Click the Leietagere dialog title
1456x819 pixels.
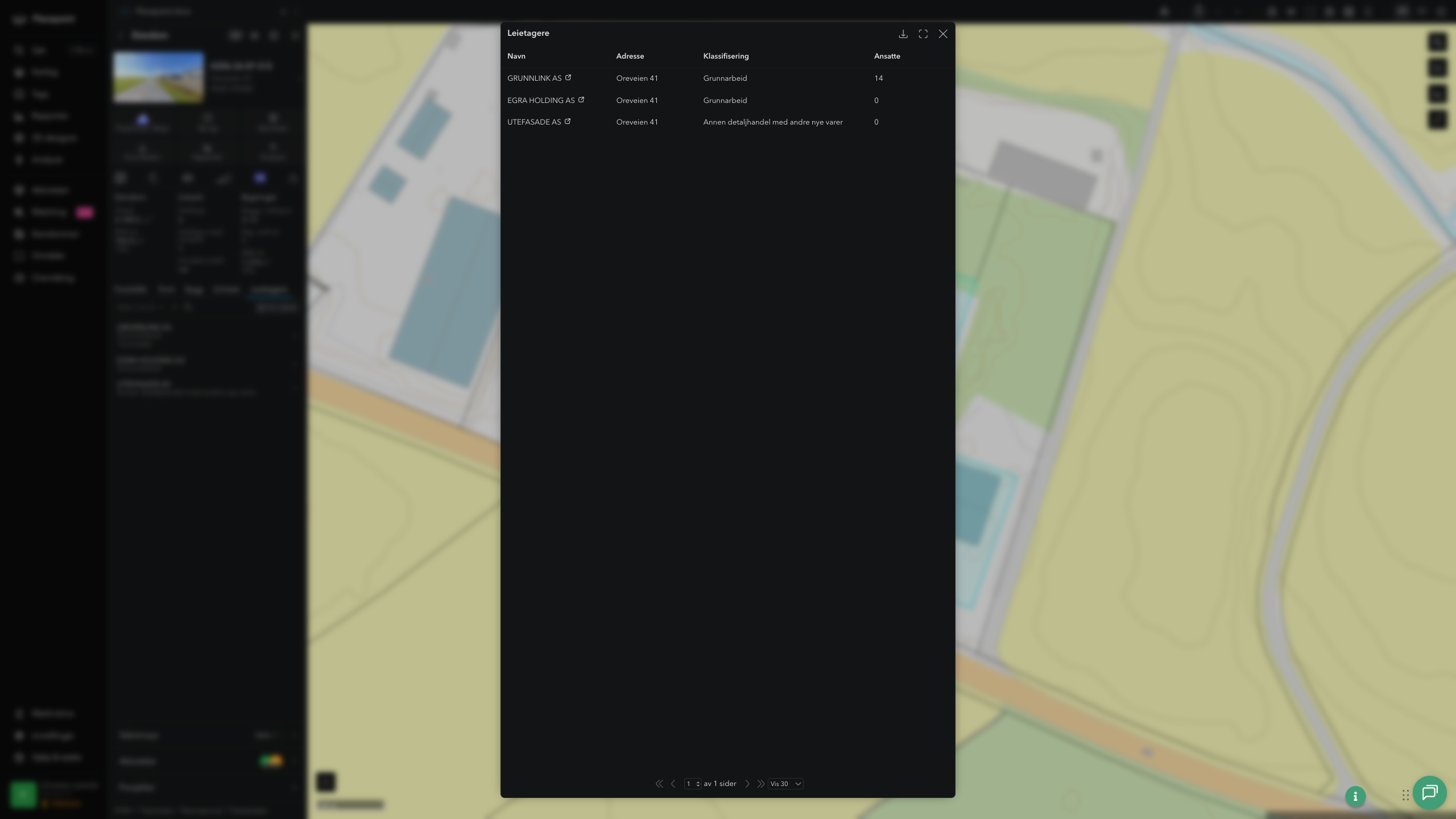[528, 33]
